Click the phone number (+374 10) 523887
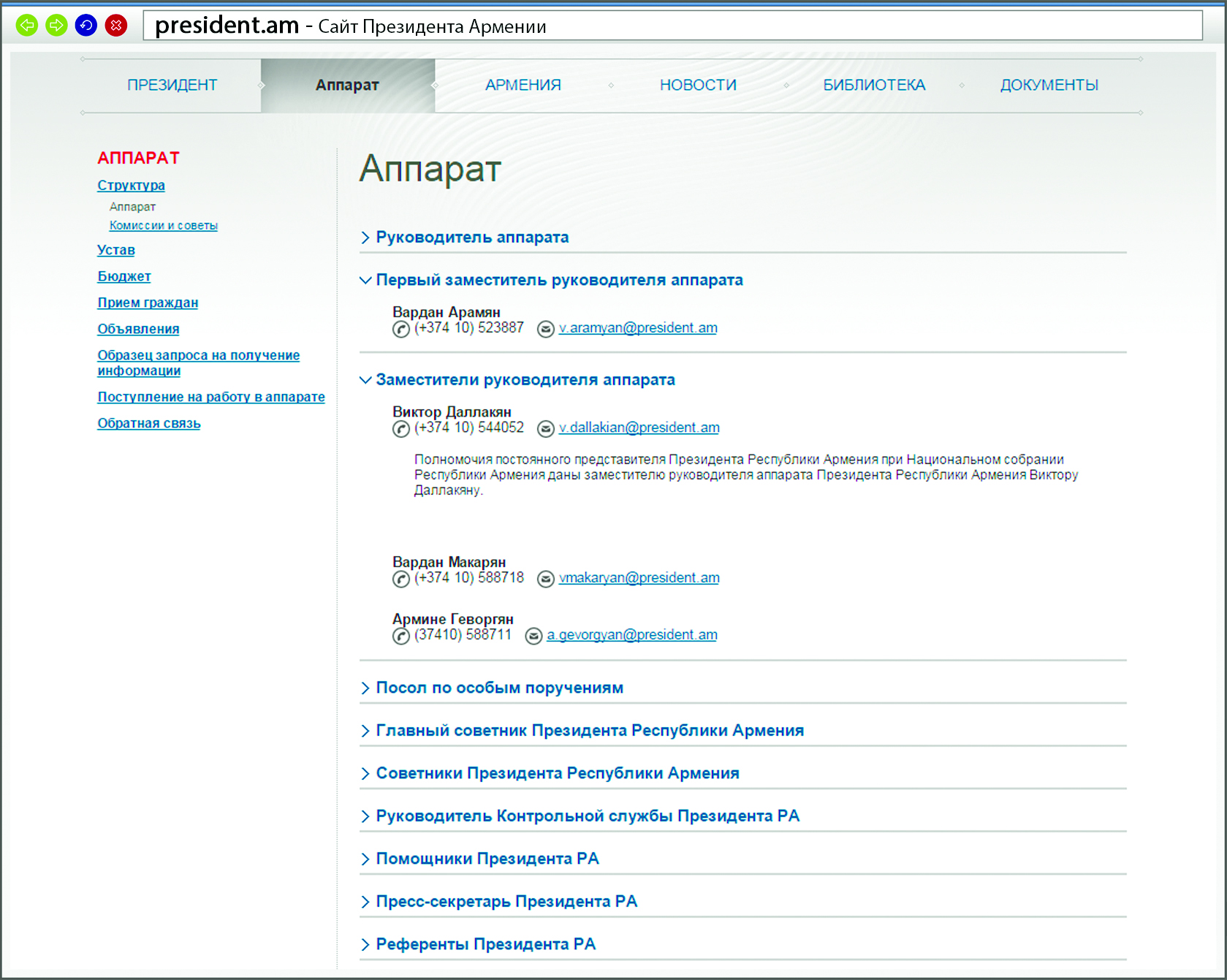1227x980 pixels. point(469,327)
